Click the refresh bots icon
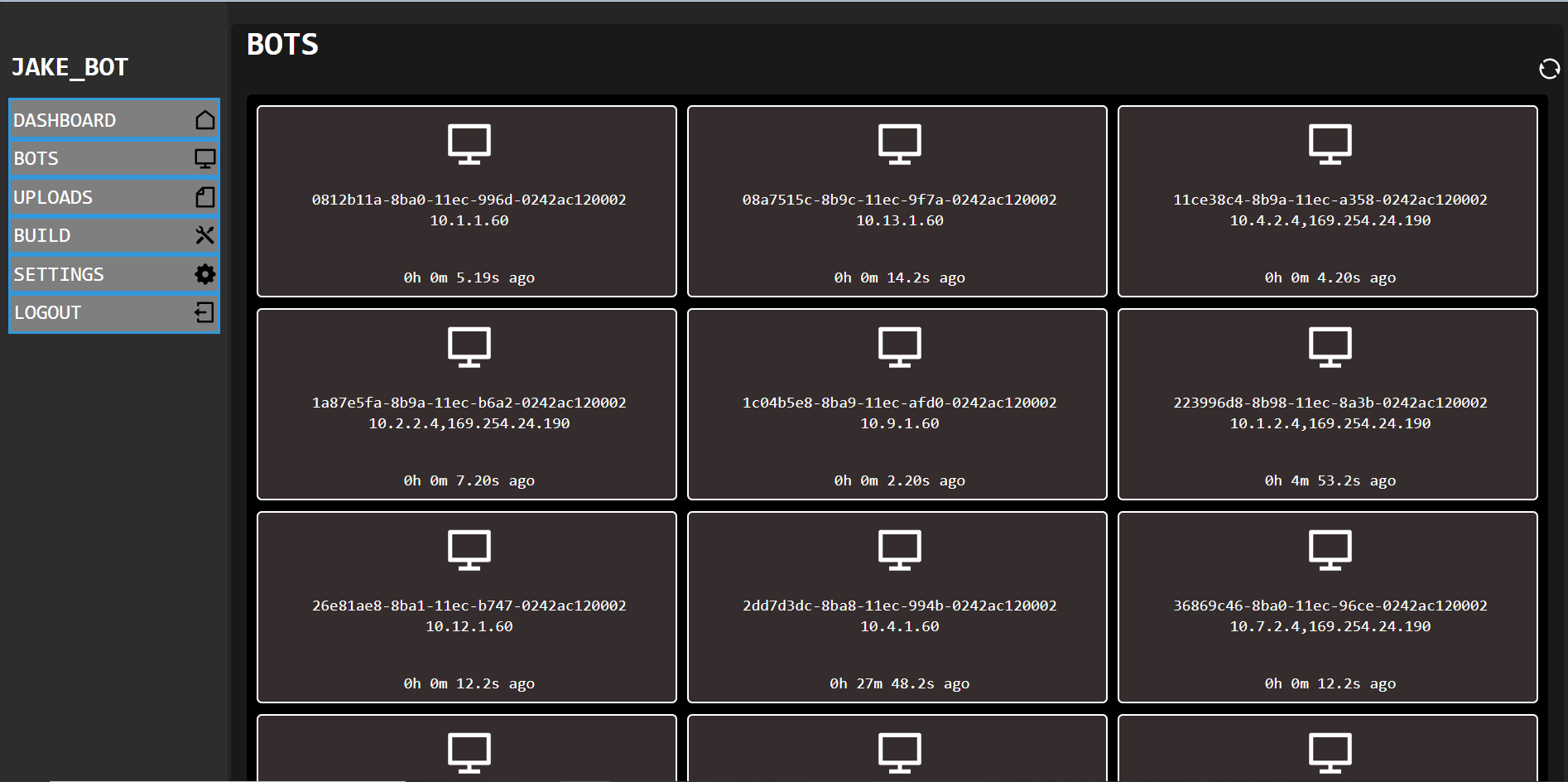This screenshot has height=782, width=1568. coord(1549,69)
